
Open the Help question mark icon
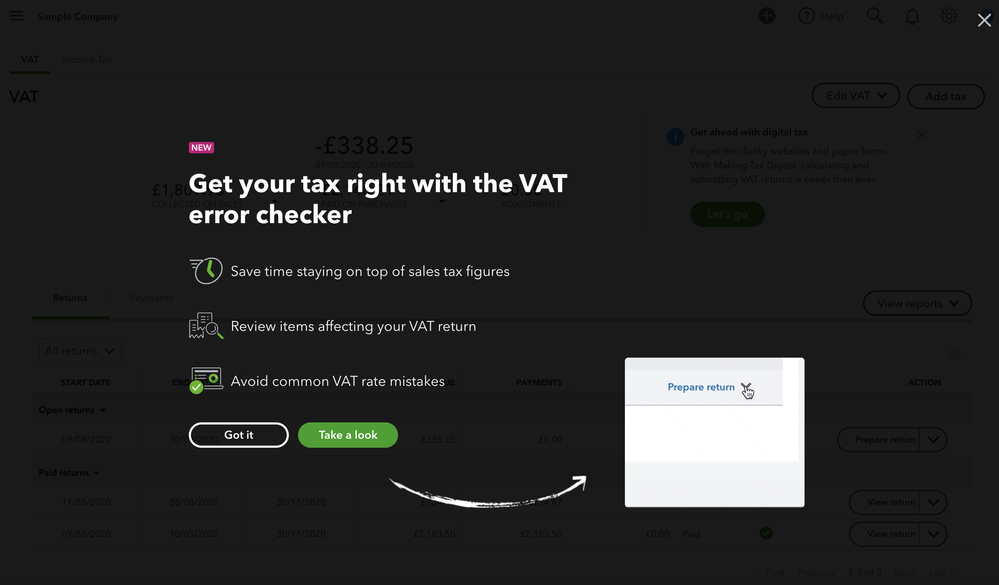(x=807, y=16)
